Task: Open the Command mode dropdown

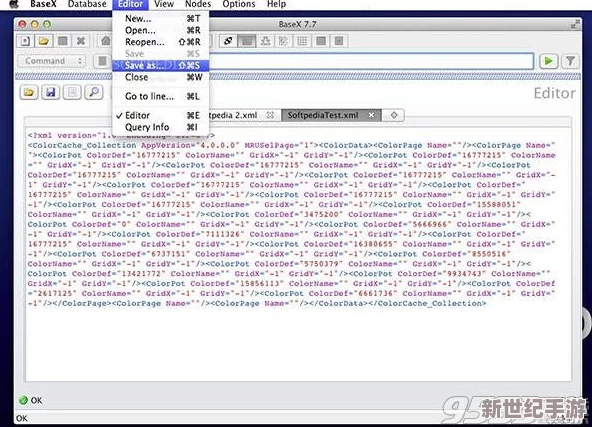Action: pyautogui.click(x=52, y=61)
